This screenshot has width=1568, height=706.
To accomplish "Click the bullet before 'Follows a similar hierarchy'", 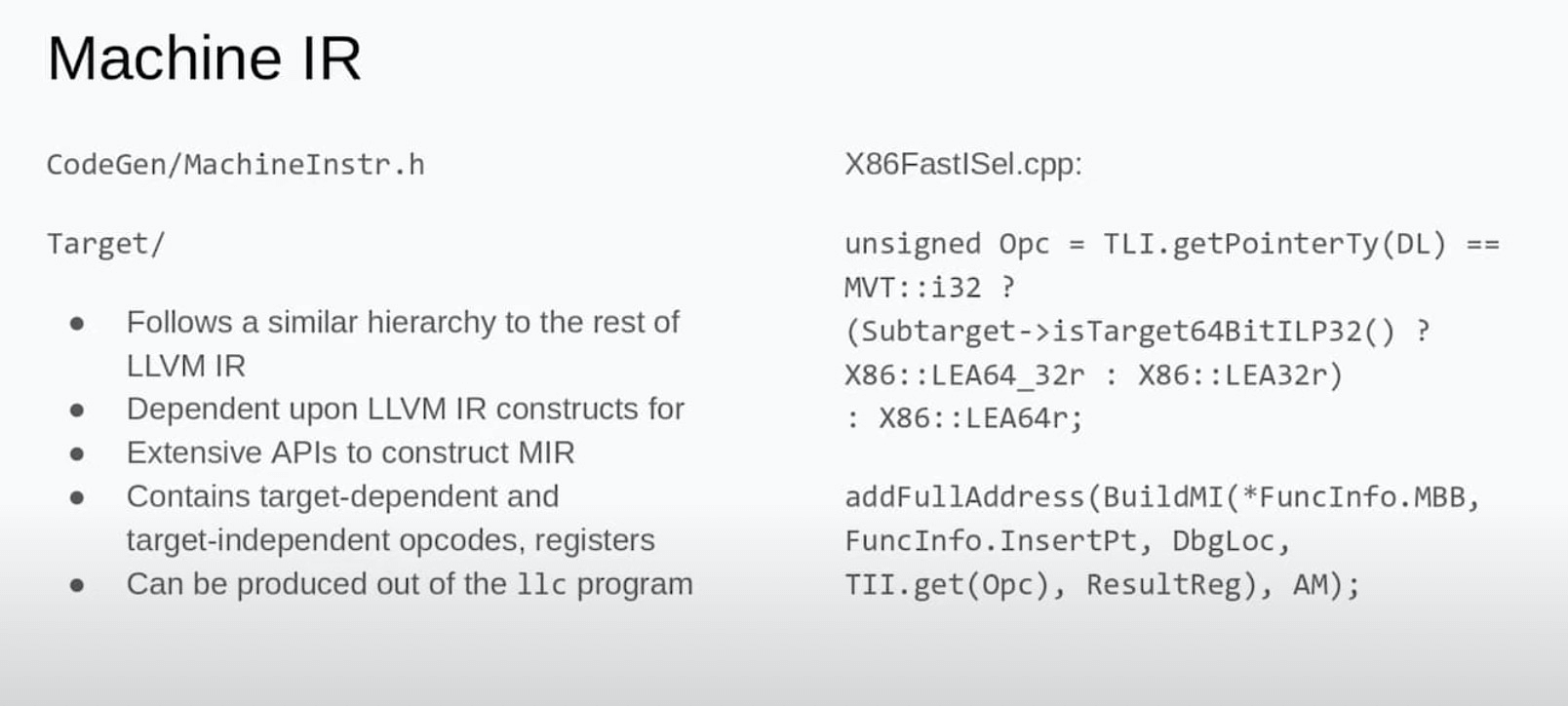I will click(x=77, y=324).
